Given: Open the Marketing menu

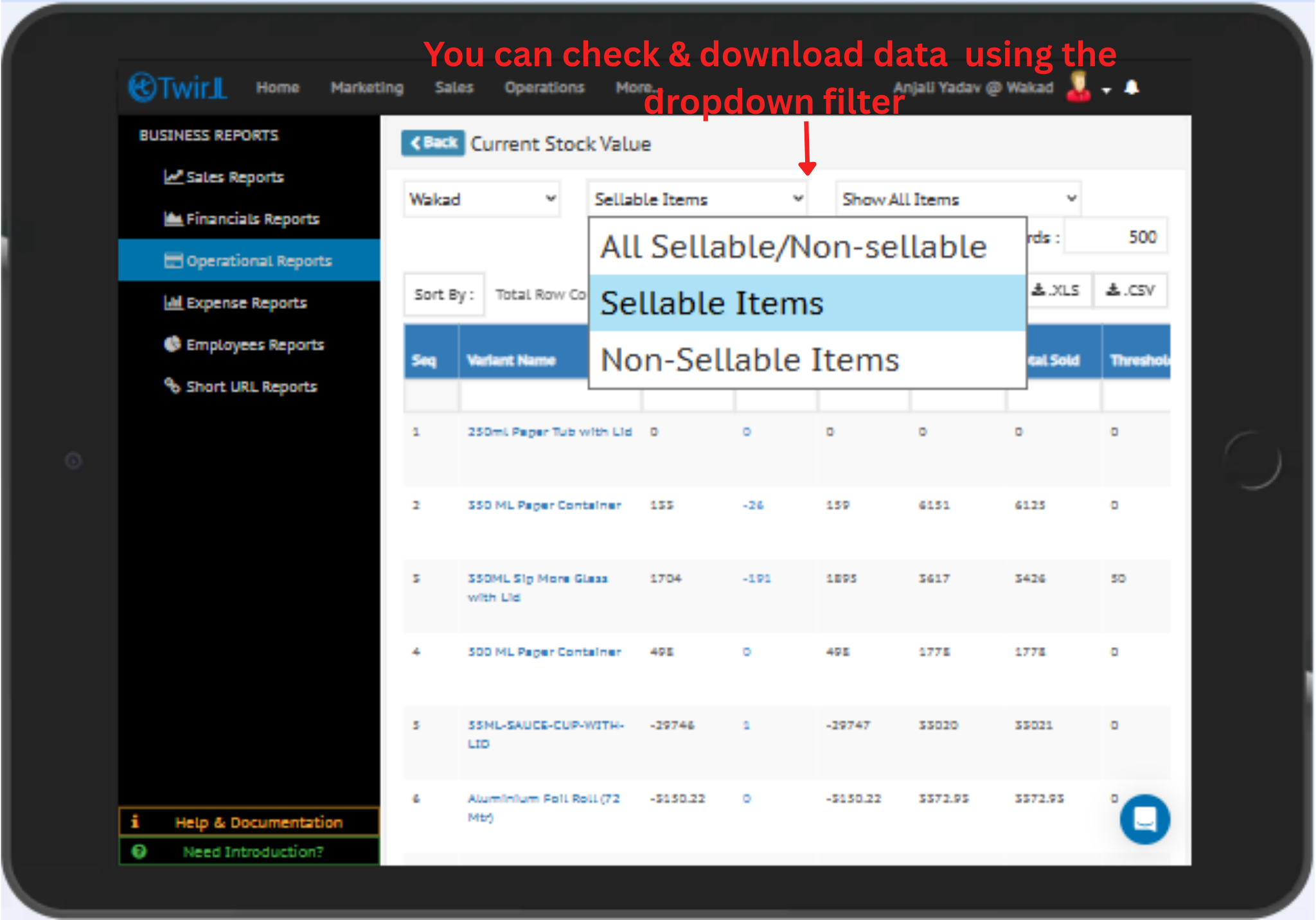Looking at the screenshot, I should tap(367, 87).
